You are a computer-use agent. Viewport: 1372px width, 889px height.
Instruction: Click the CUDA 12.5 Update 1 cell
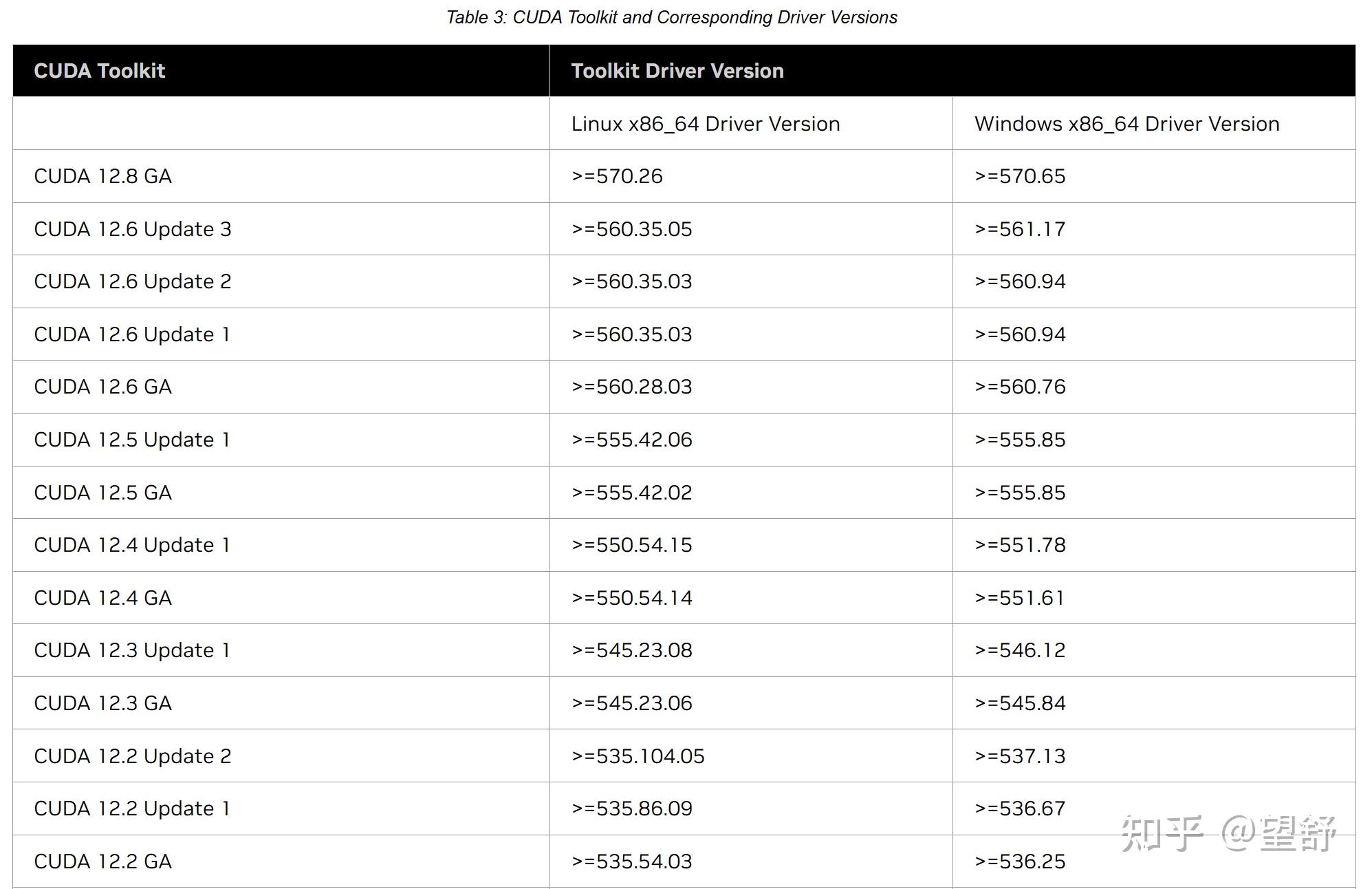[x=131, y=440]
